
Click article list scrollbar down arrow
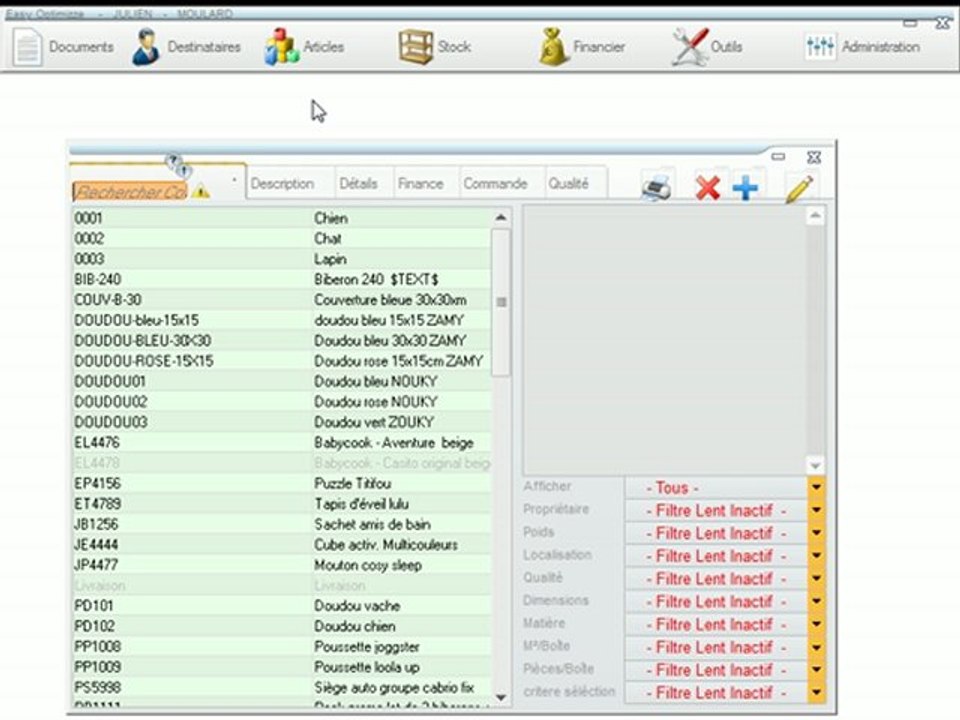[x=501, y=697]
